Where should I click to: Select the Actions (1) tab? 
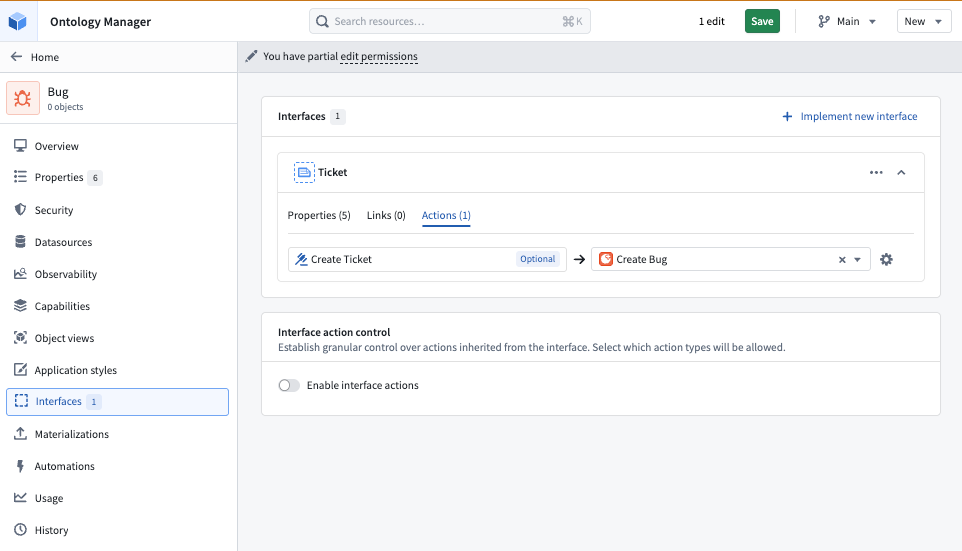[446, 215]
